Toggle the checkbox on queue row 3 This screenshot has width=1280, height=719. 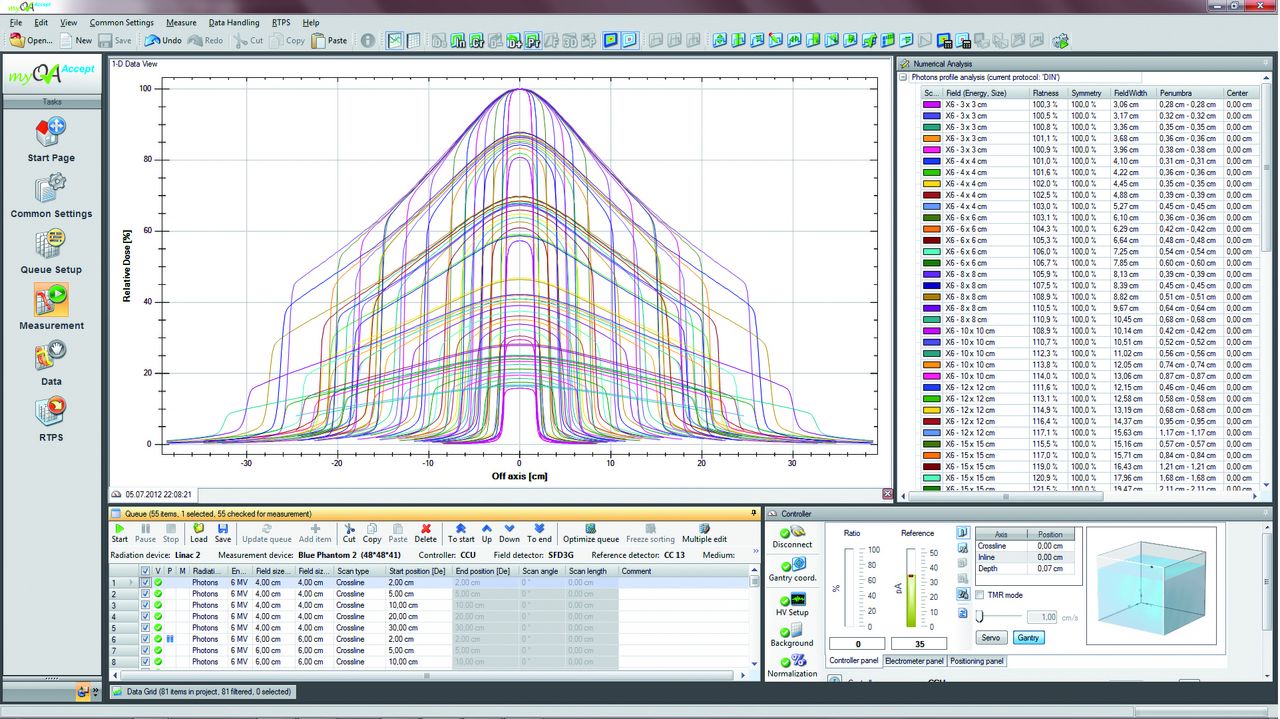145,604
